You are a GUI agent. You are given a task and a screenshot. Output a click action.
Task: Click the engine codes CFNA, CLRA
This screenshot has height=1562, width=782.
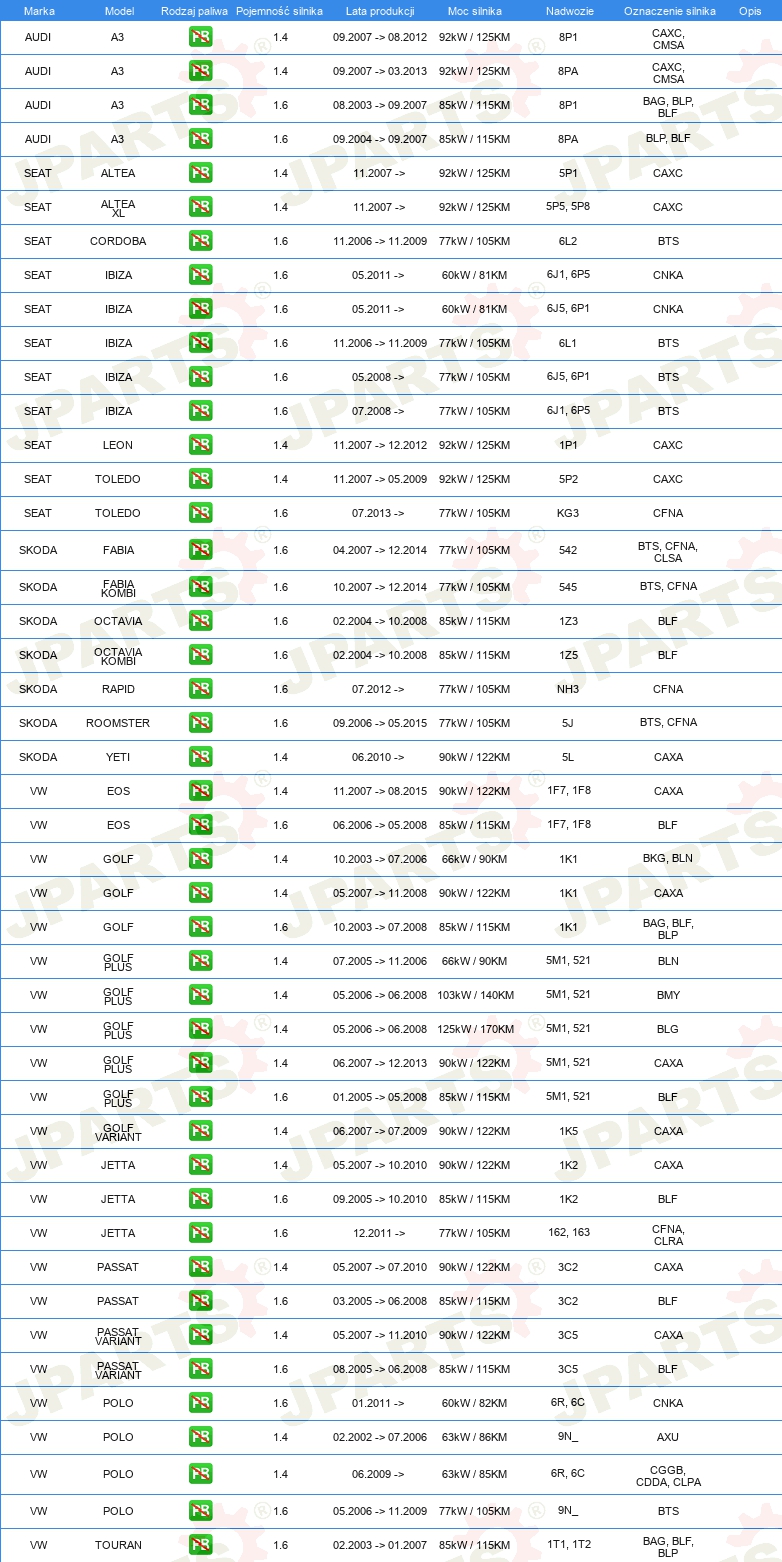coord(668,1235)
